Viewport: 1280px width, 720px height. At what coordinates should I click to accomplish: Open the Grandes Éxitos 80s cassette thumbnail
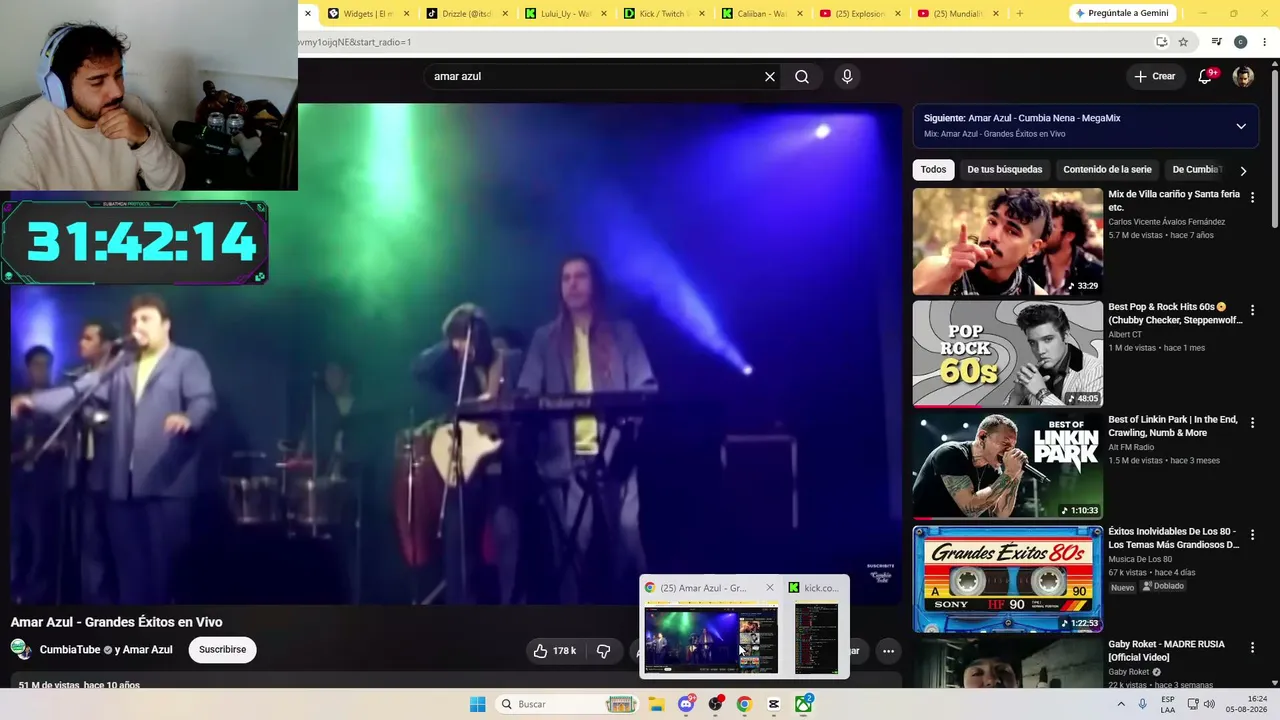click(x=1008, y=580)
